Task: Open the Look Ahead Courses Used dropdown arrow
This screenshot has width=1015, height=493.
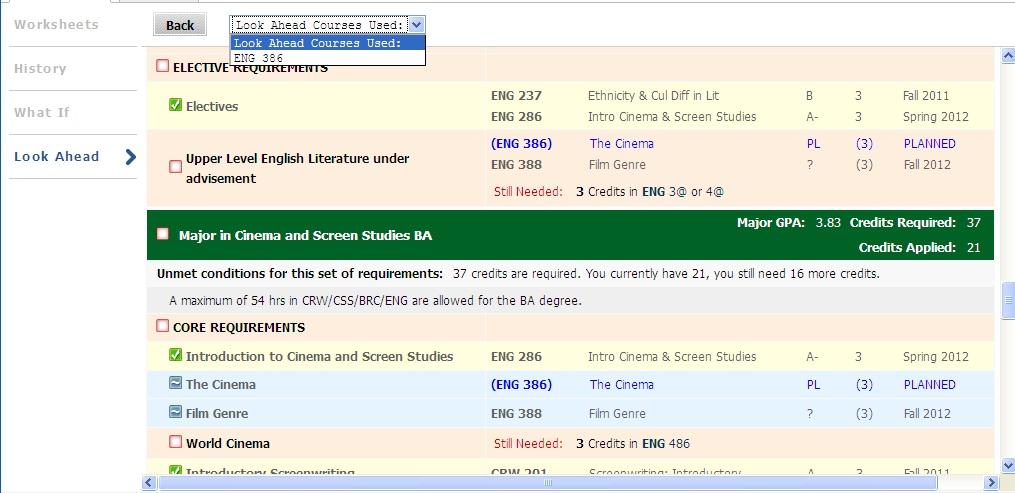Action: [x=417, y=25]
